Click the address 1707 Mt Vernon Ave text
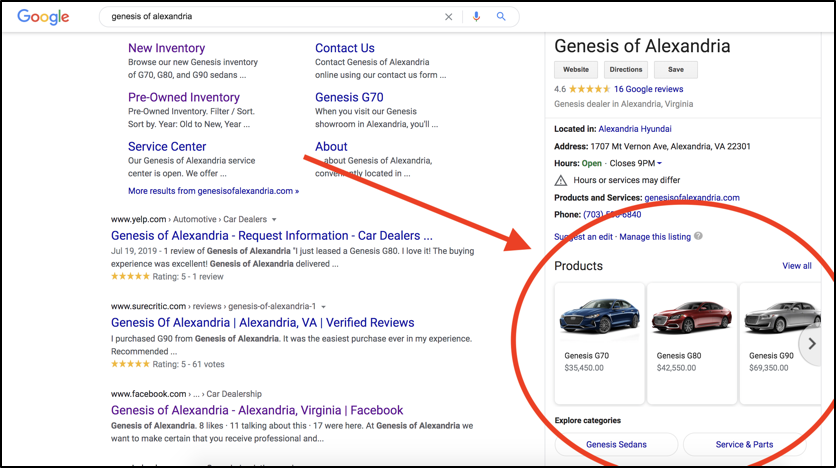Viewport: 836px width, 468px height. tap(670, 146)
